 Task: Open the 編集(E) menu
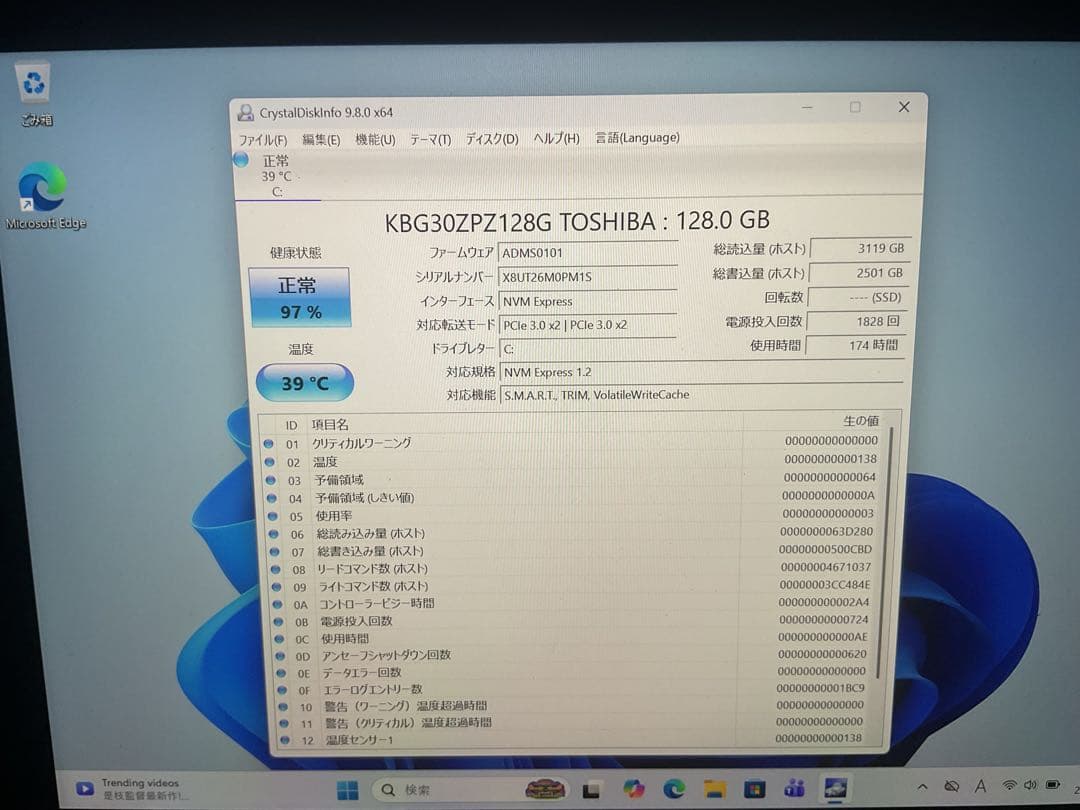pyautogui.click(x=321, y=140)
